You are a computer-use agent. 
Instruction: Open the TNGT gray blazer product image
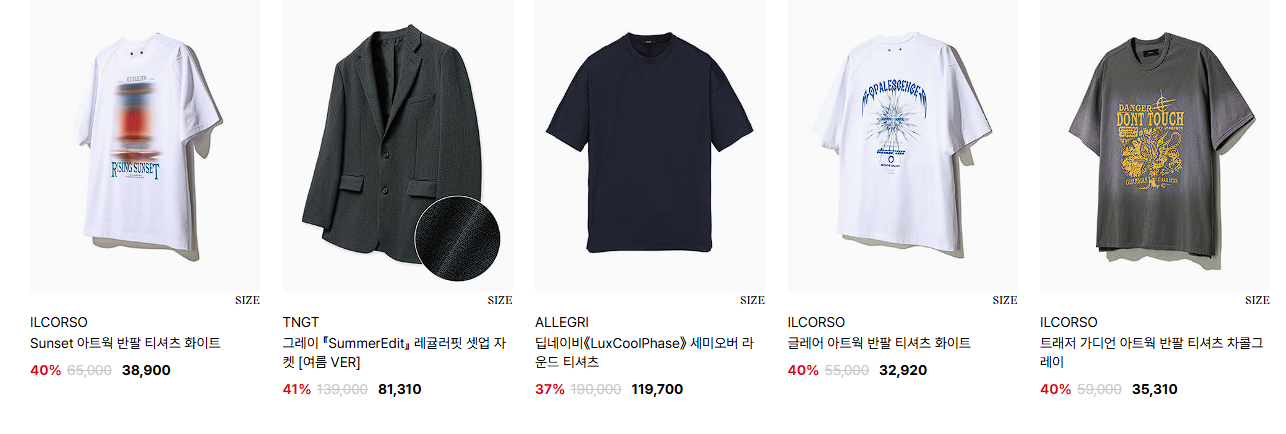coord(398,146)
